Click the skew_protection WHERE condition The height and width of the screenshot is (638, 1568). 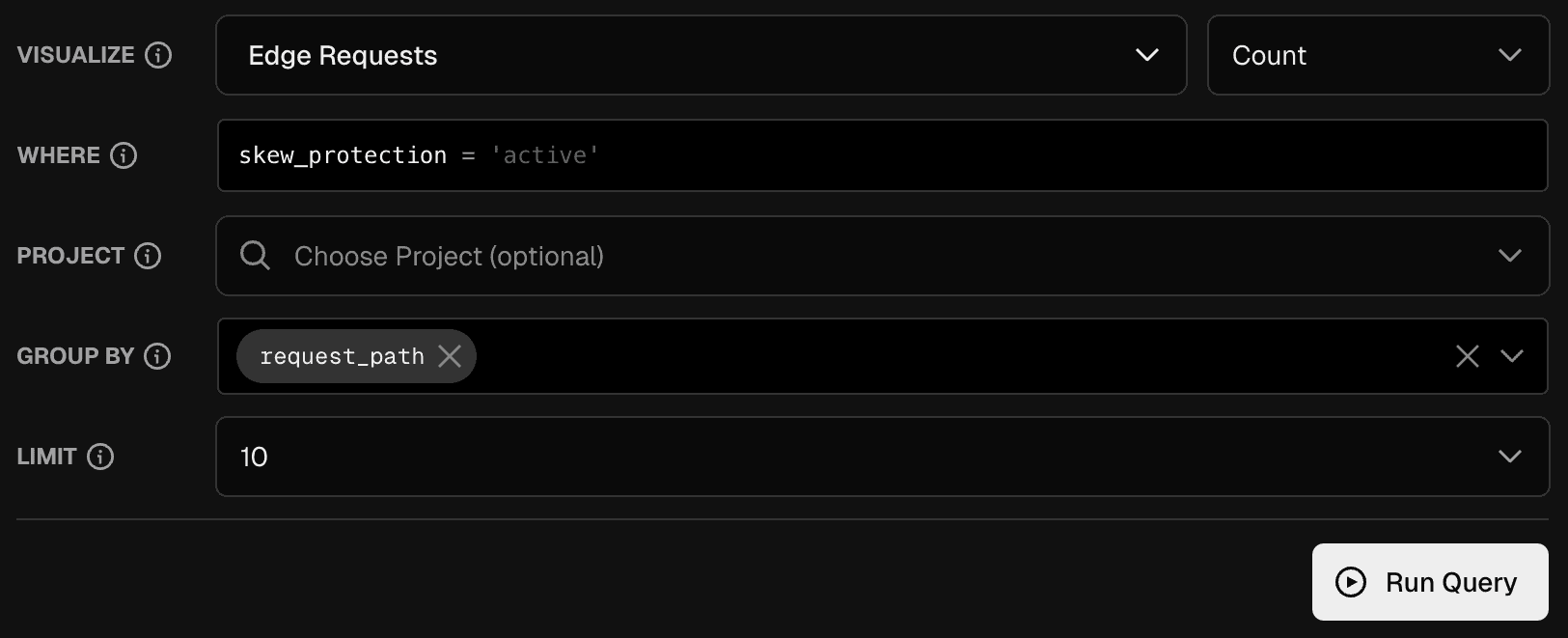tap(343, 155)
